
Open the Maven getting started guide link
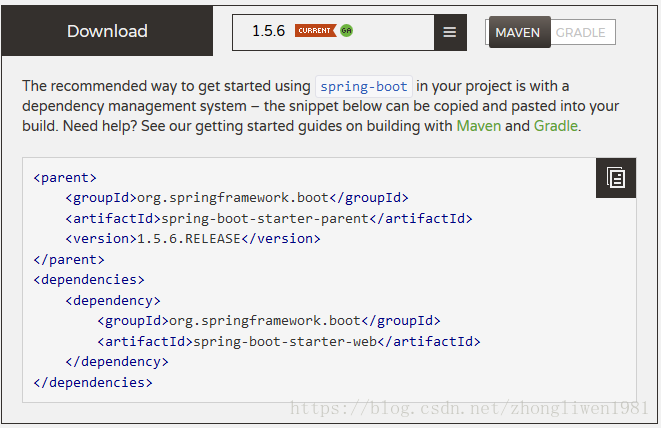[478, 126]
